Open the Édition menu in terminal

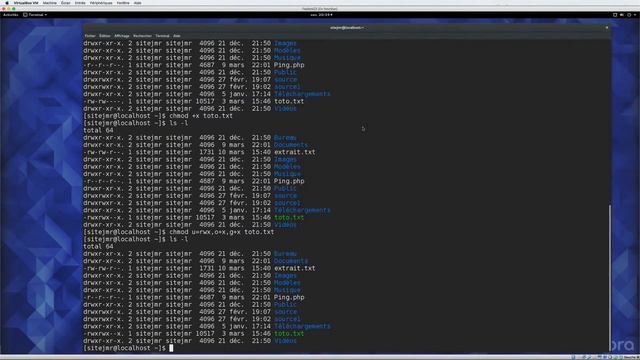[x=105, y=36]
